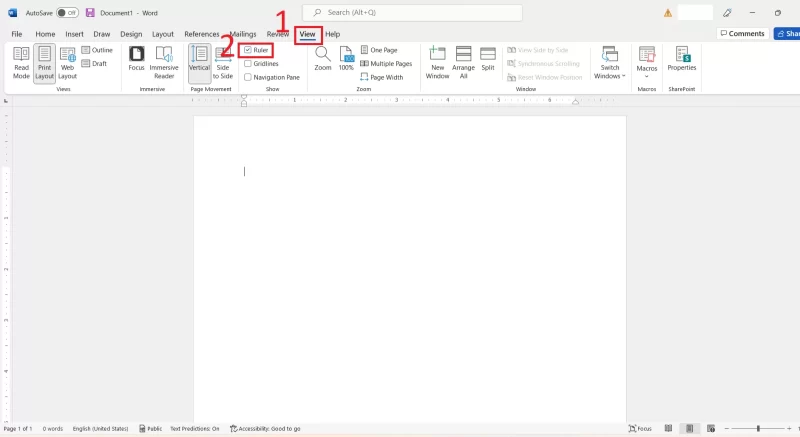Uncheck the Ruler checkbox

tap(248, 50)
